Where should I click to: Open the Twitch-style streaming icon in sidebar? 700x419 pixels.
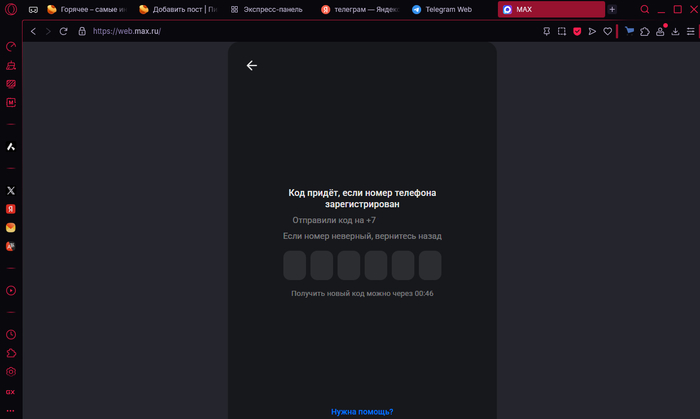11,66
